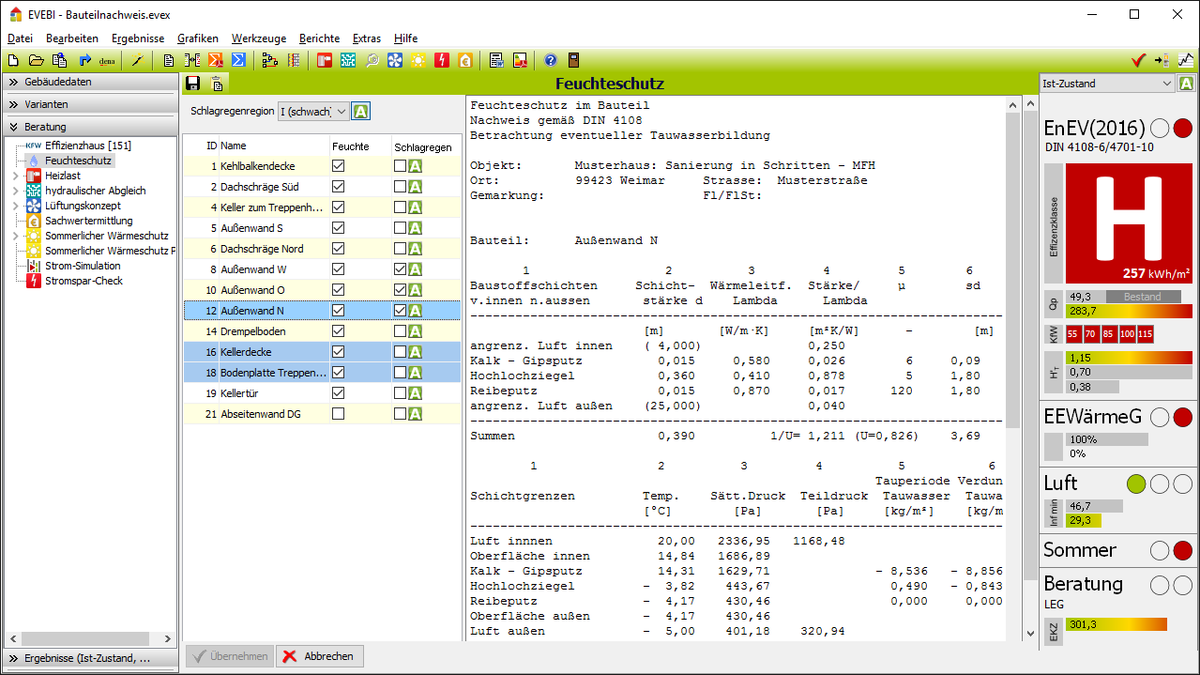Screen dimensions: 1200x675
Task: Click the yellow sun toolbar icon
Action: point(418,60)
